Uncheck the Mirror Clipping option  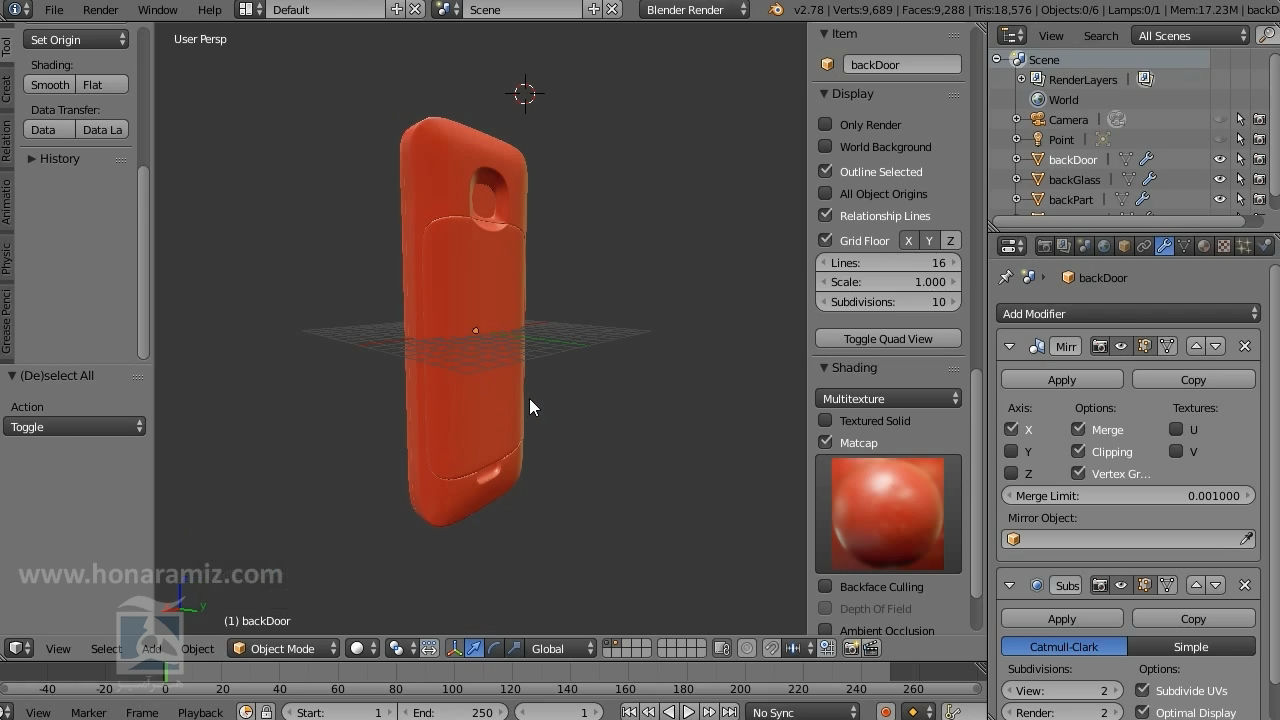(1078, 451)
